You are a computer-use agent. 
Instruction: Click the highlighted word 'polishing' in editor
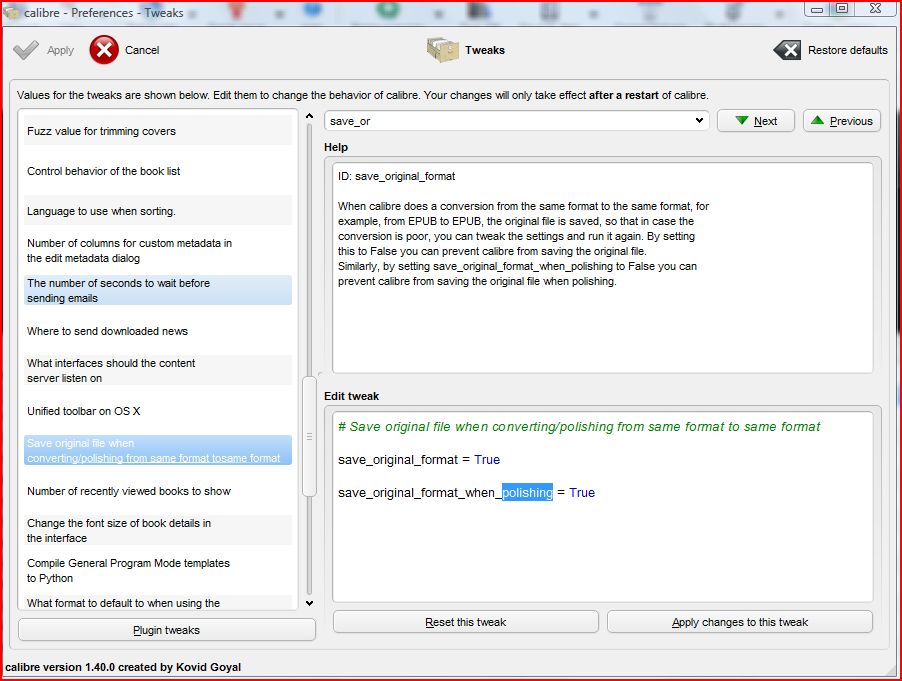click(528, 492)
